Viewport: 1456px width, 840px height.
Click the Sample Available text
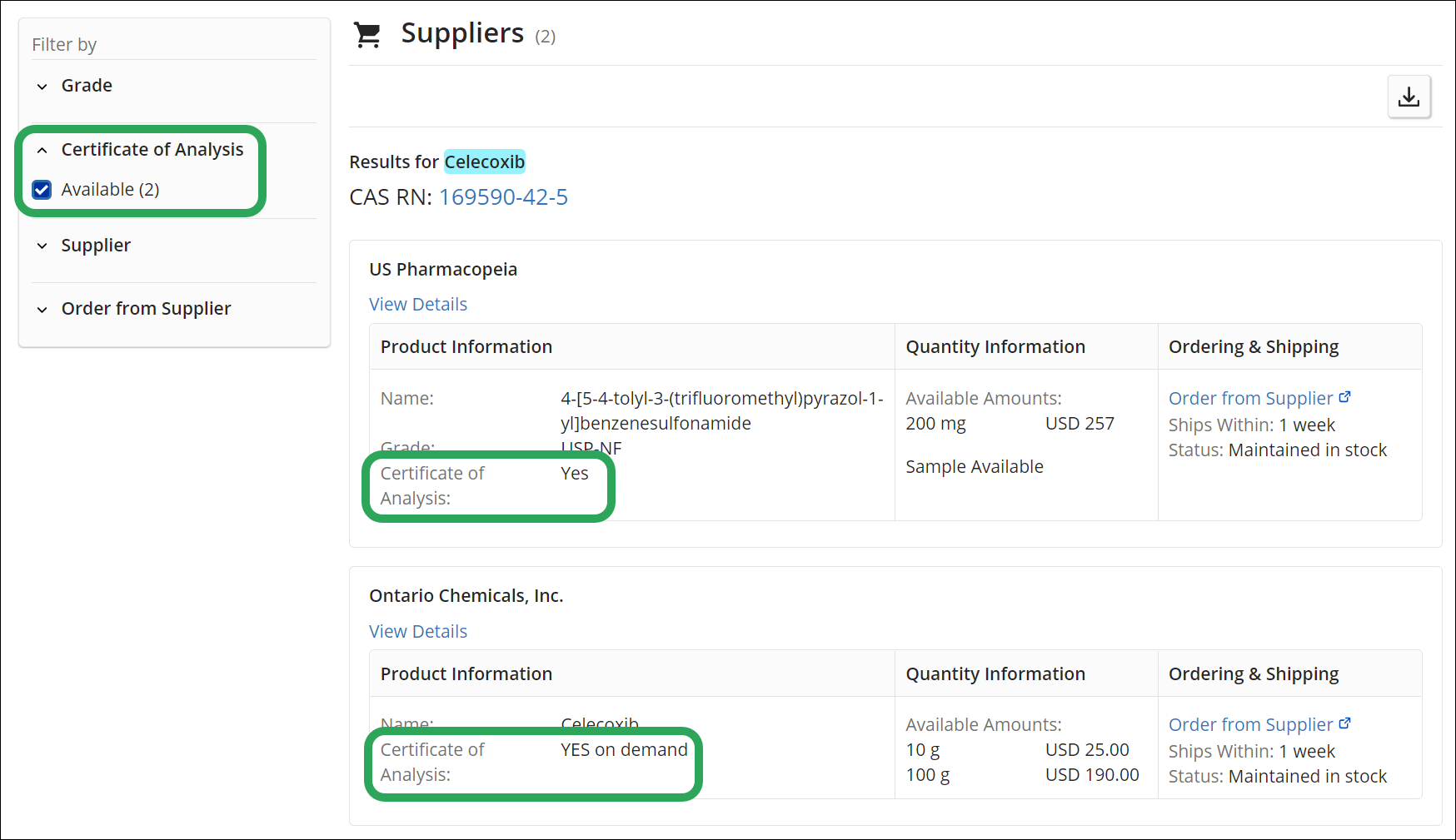coord(975,467)
